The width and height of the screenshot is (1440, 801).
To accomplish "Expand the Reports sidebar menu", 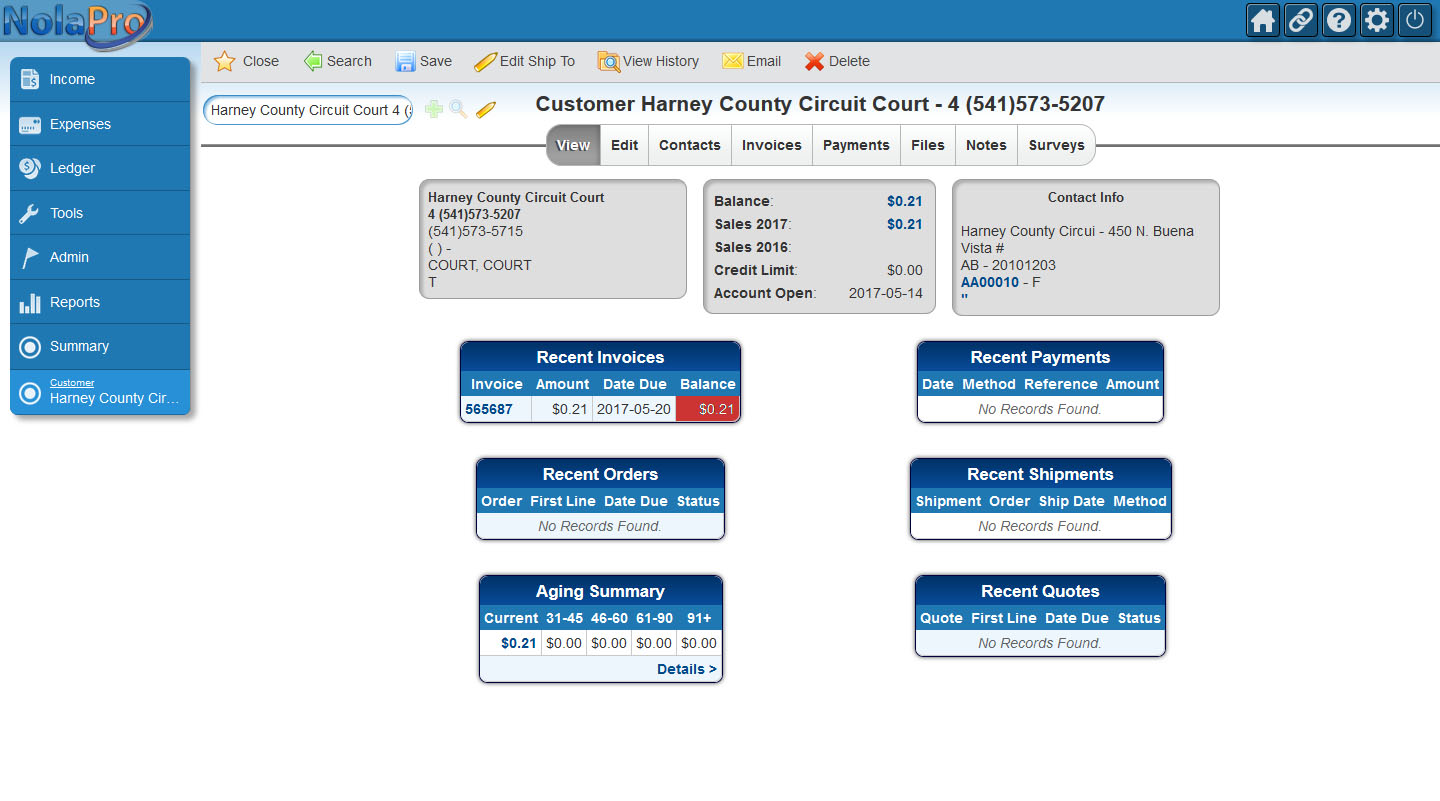I will click(100, 302).
